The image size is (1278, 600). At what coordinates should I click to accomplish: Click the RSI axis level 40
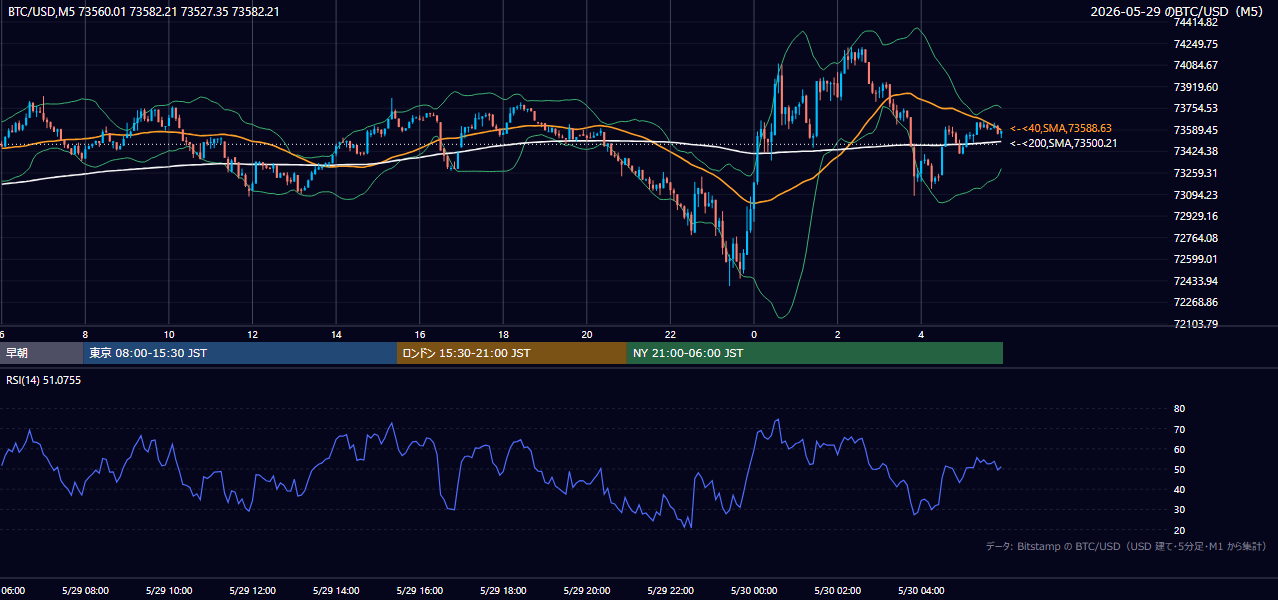point(1179,489)
